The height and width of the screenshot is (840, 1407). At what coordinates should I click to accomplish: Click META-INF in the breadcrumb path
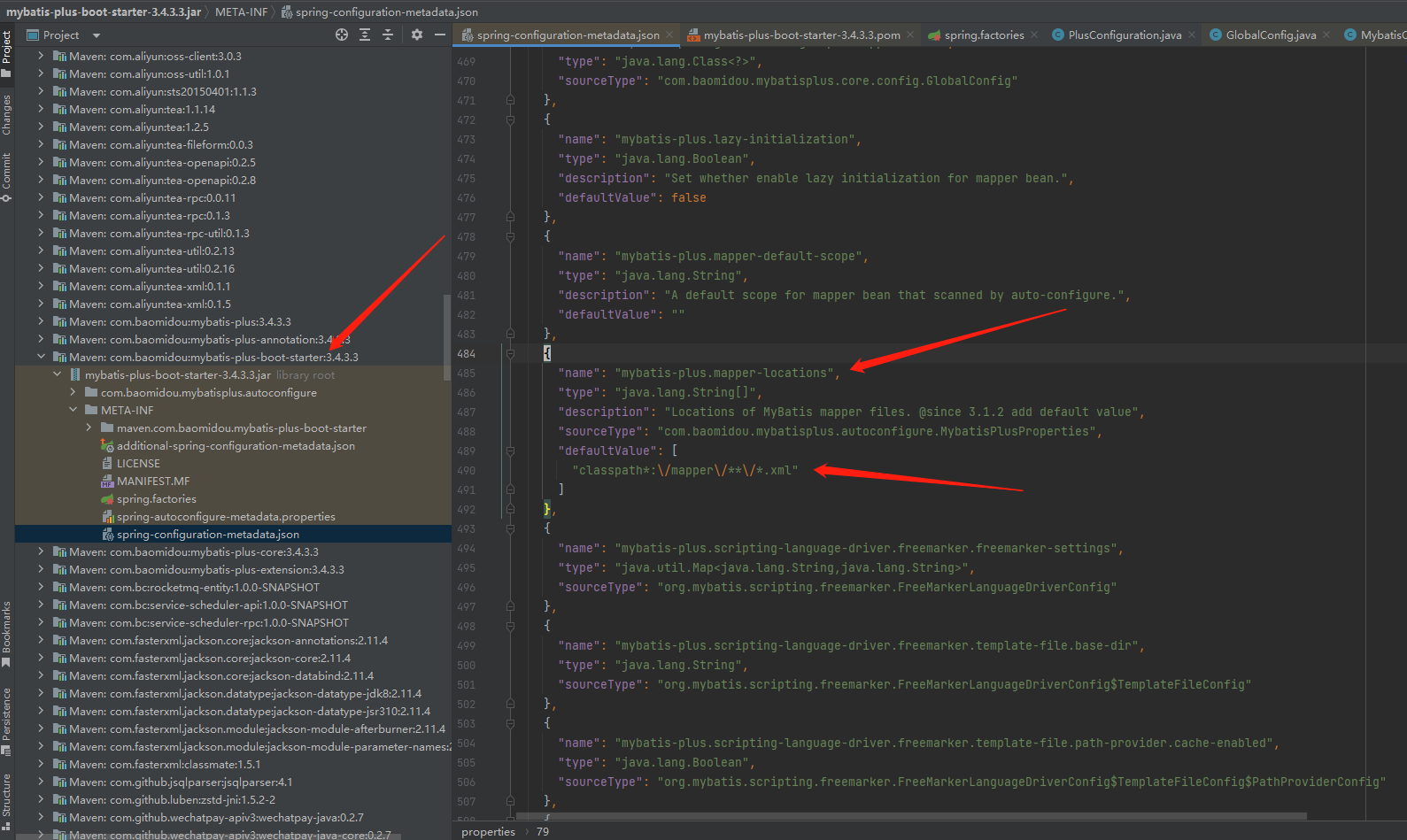[242, 12]
